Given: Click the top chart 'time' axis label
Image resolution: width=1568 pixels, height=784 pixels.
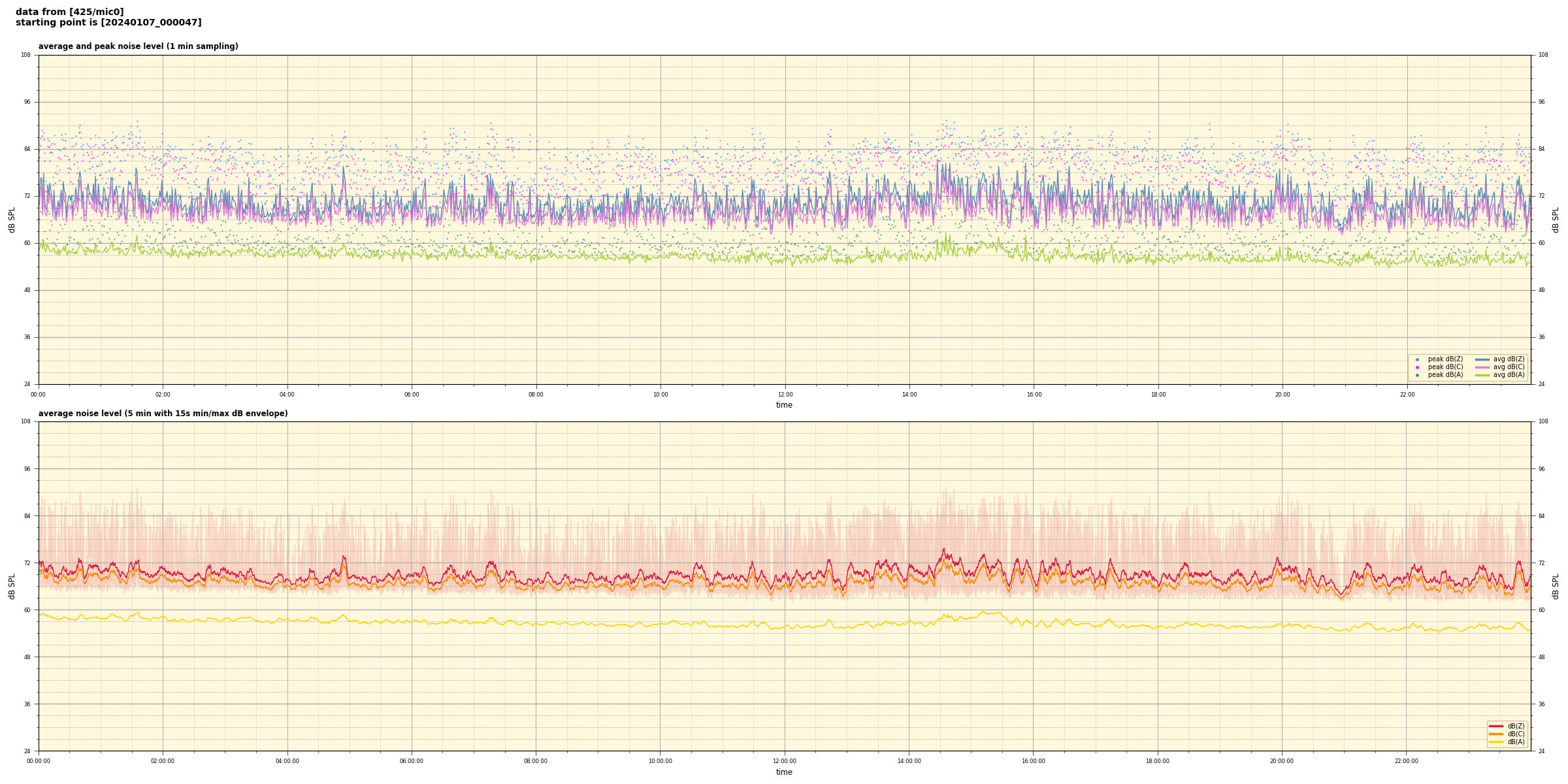Looking at the screenshot, I should (784, 405).
